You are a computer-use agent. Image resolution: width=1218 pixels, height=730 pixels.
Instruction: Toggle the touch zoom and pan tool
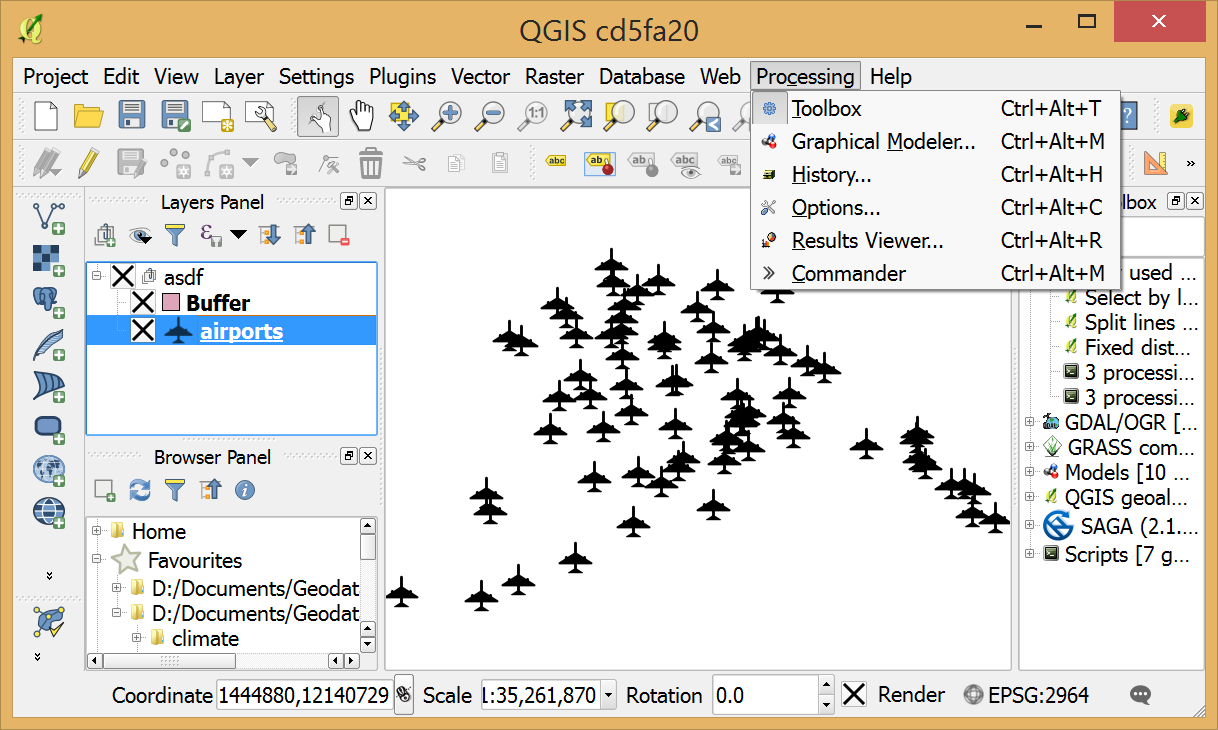coord(318,116)
